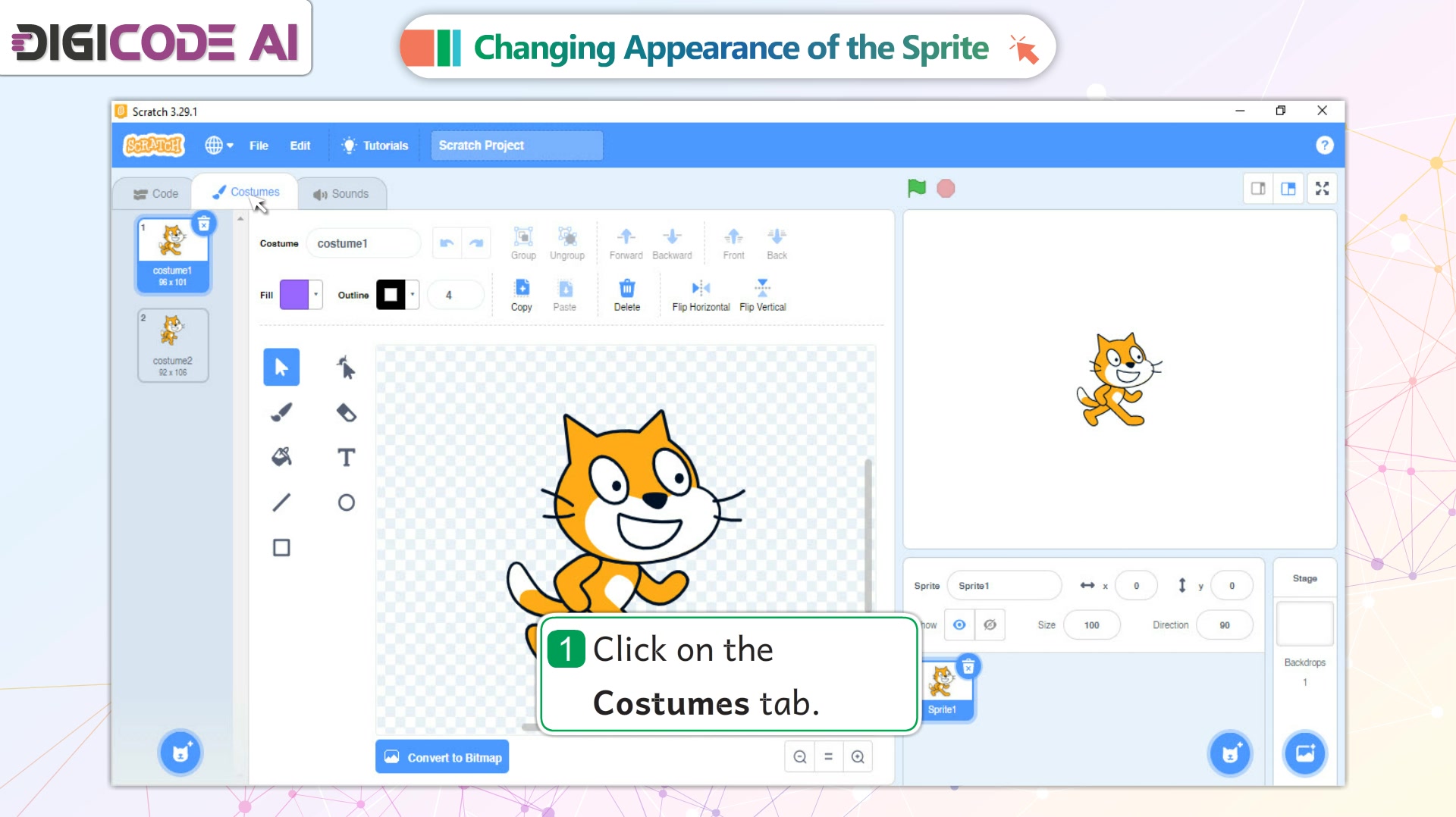Open the Outline color dropdown arrow
This screenshot has width=1456, height=817.
point(413,295)
